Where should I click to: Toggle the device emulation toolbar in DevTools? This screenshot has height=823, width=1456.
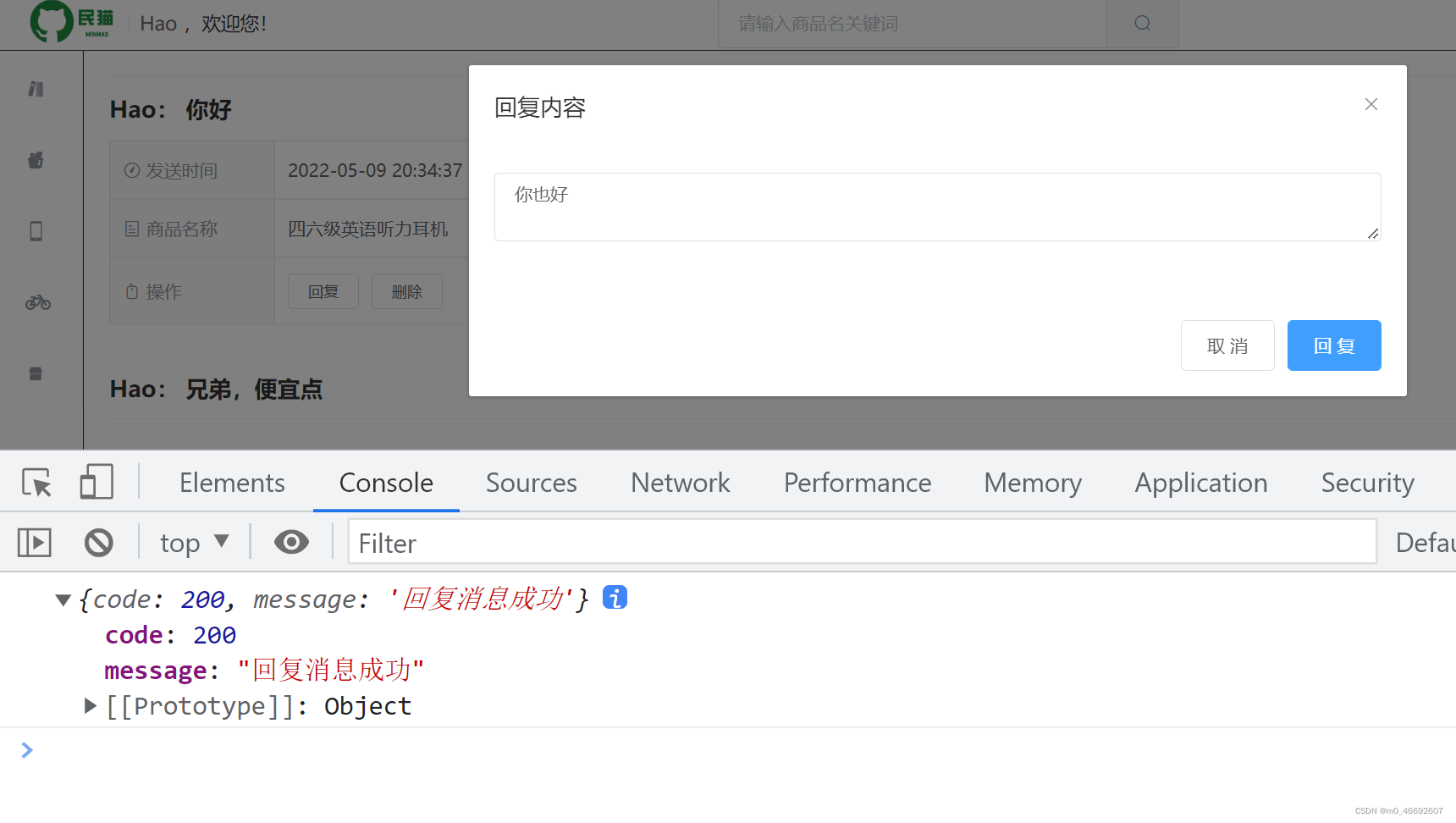pyautogui.click(x=96, y=482)
